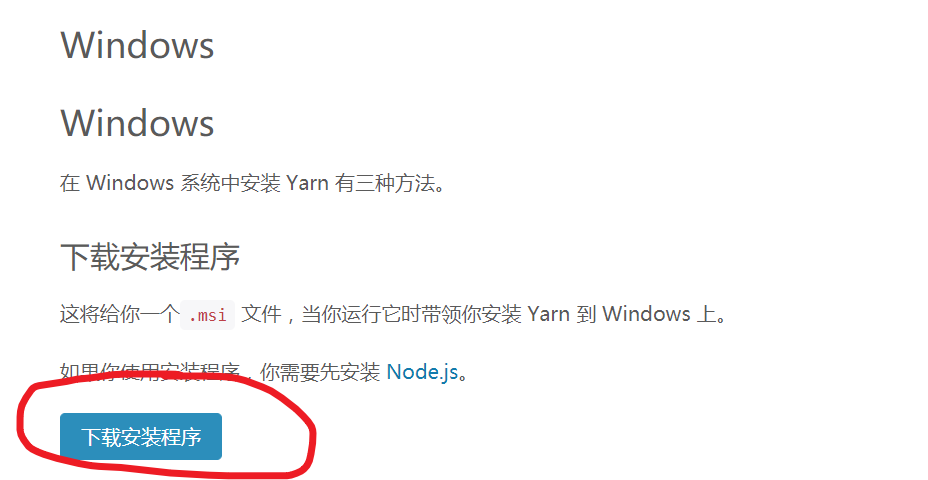Click the word Yarn in the intro sentence
Screen dimensions: 928x480
[x=307, y=183]
